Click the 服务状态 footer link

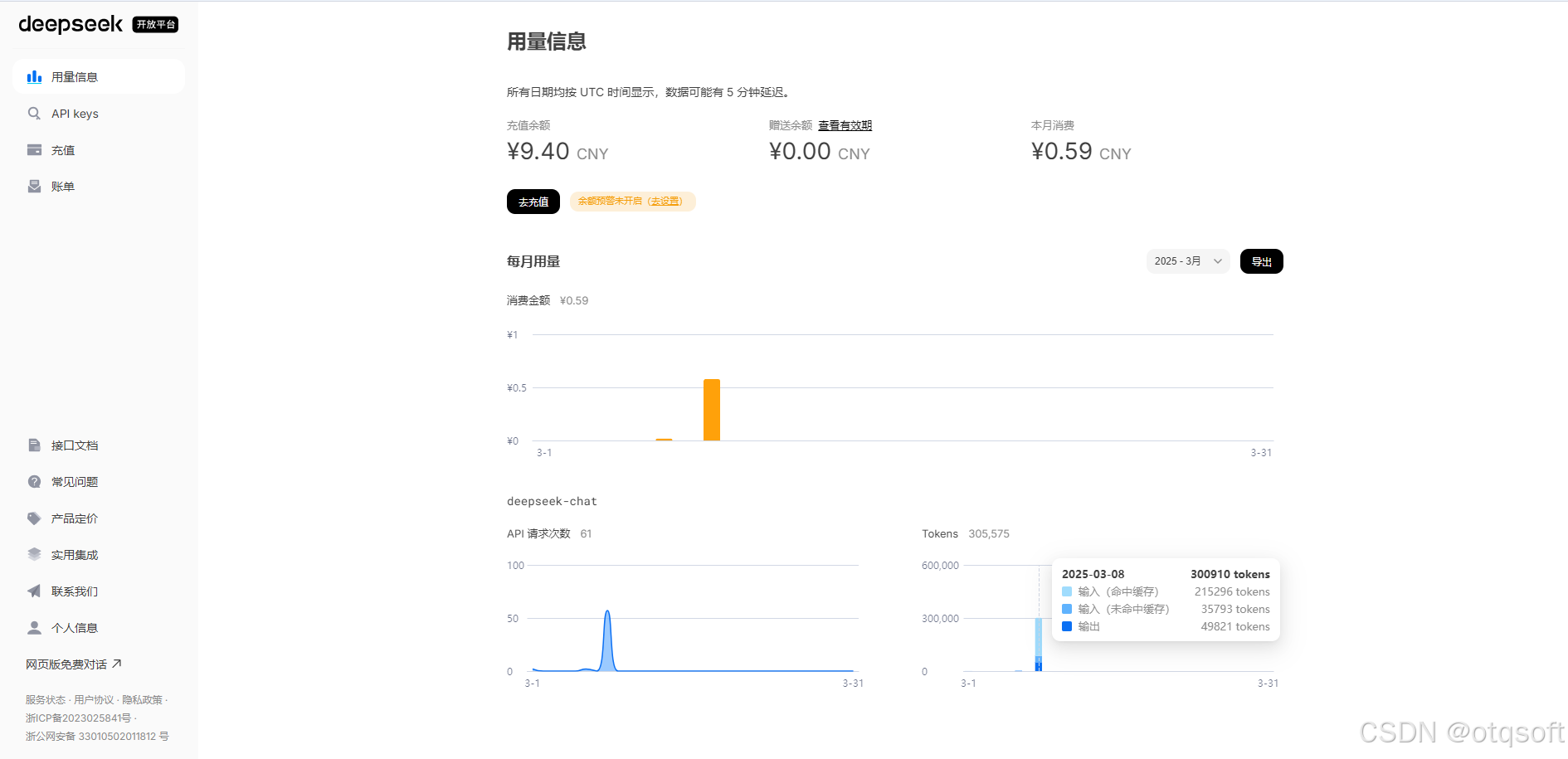(x=45, y=700)
